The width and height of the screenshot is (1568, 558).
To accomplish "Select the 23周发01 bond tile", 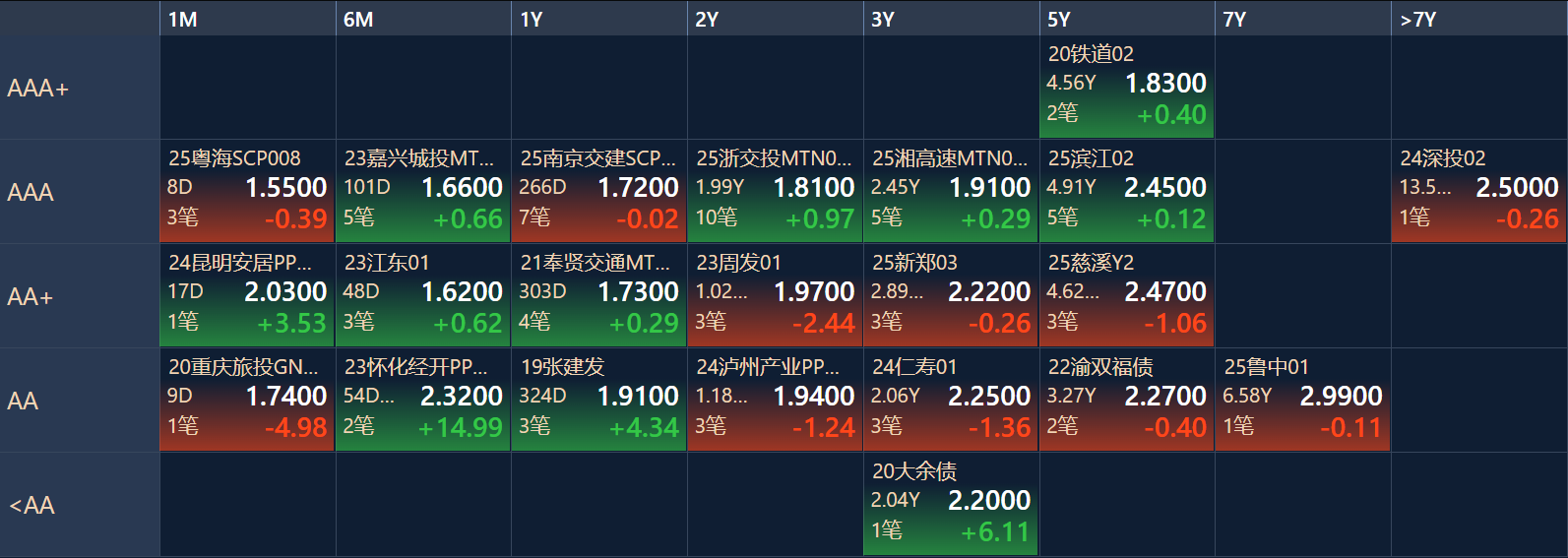I will coord(776,296).
